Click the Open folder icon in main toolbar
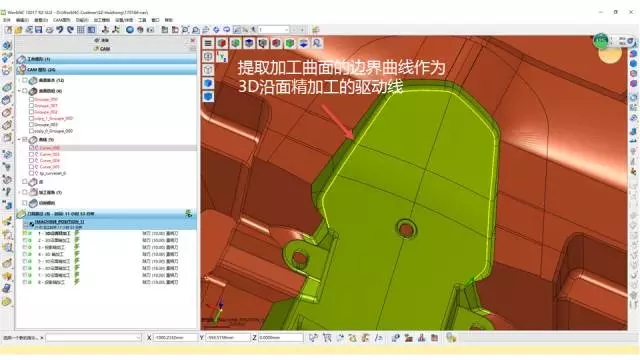 18,30
